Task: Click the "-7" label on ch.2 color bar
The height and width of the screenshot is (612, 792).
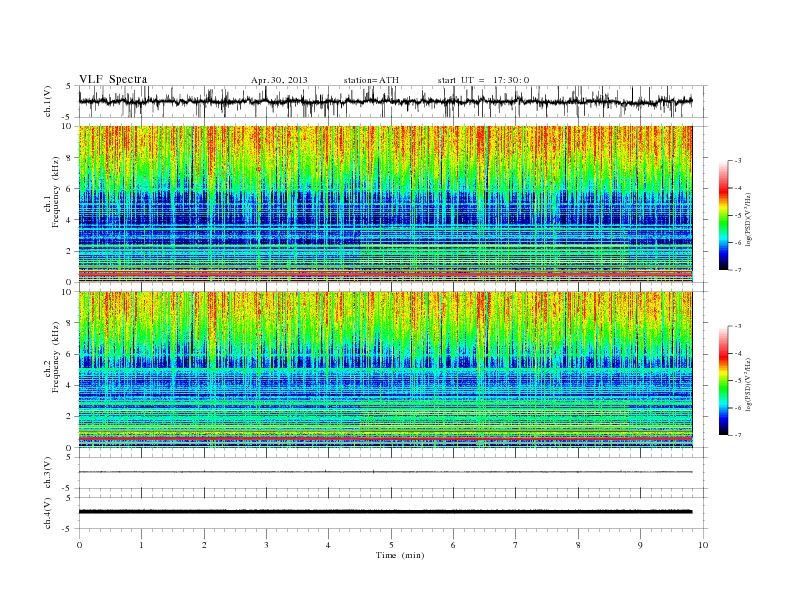Action: point(737,435)
